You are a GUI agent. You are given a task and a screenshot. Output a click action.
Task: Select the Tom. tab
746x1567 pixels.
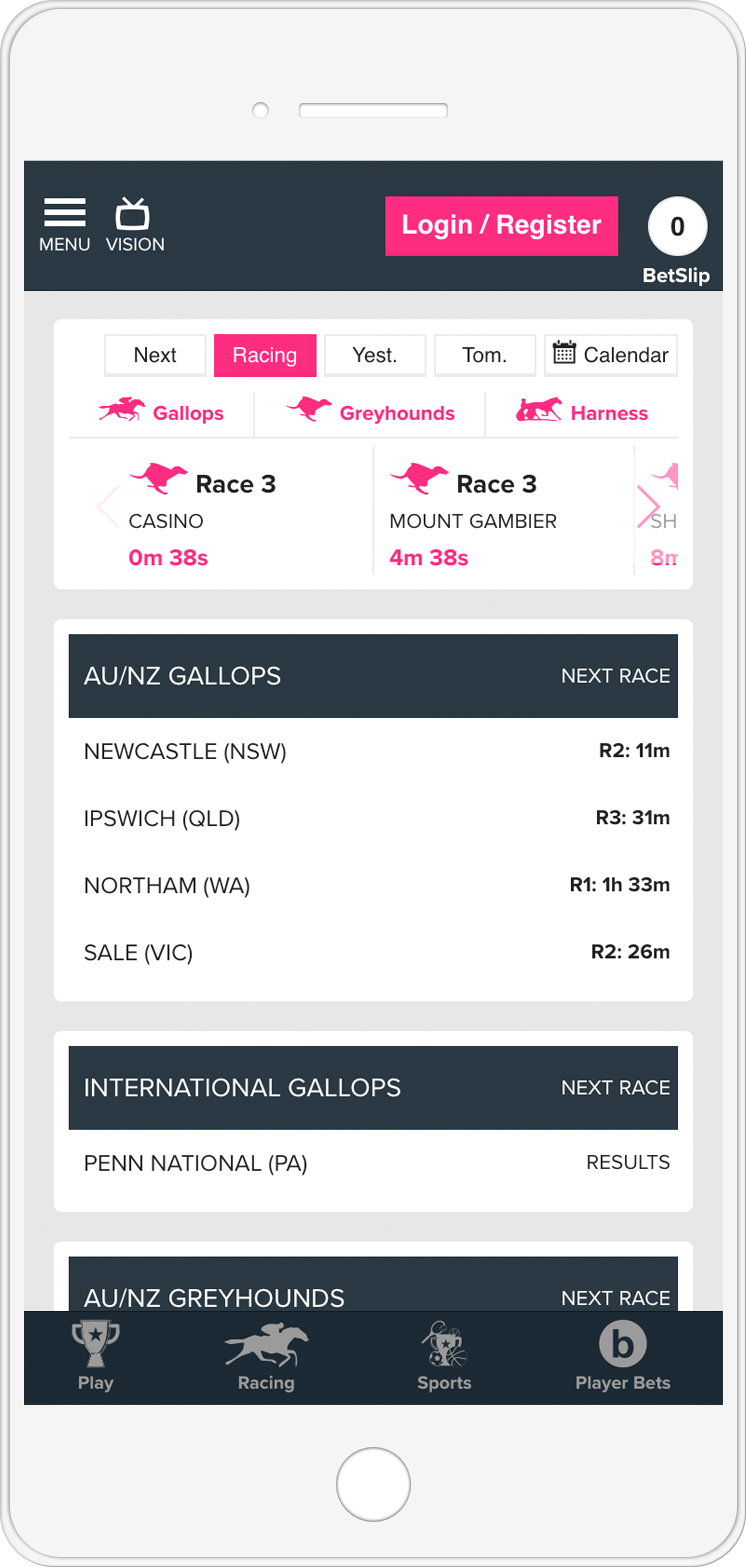tap(485, 355)
